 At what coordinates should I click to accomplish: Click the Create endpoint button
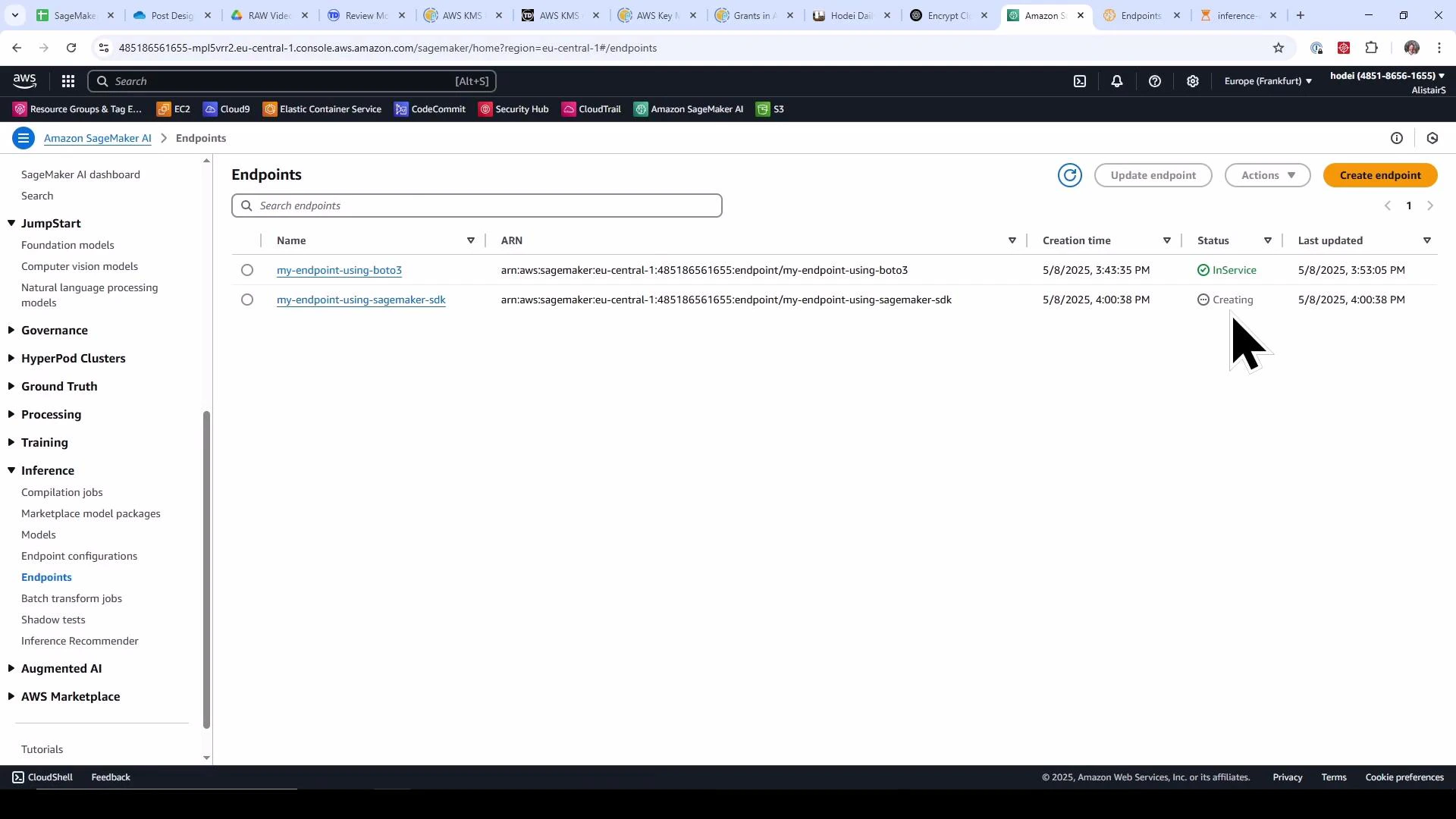tap(1379, 175)
